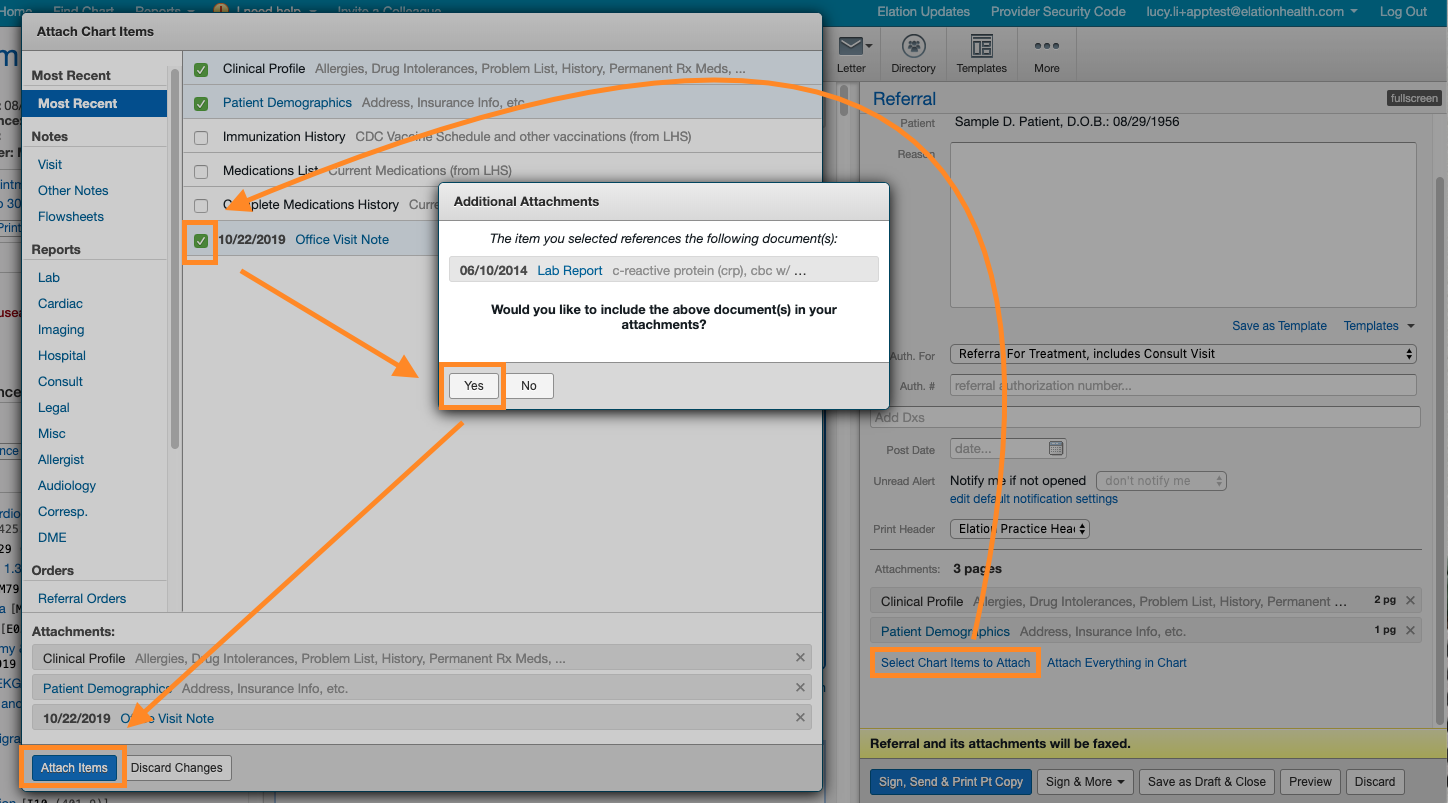This screenshot has height=803, width=1448.
Task: Open Allergist reports category
Action: point(61,459)
